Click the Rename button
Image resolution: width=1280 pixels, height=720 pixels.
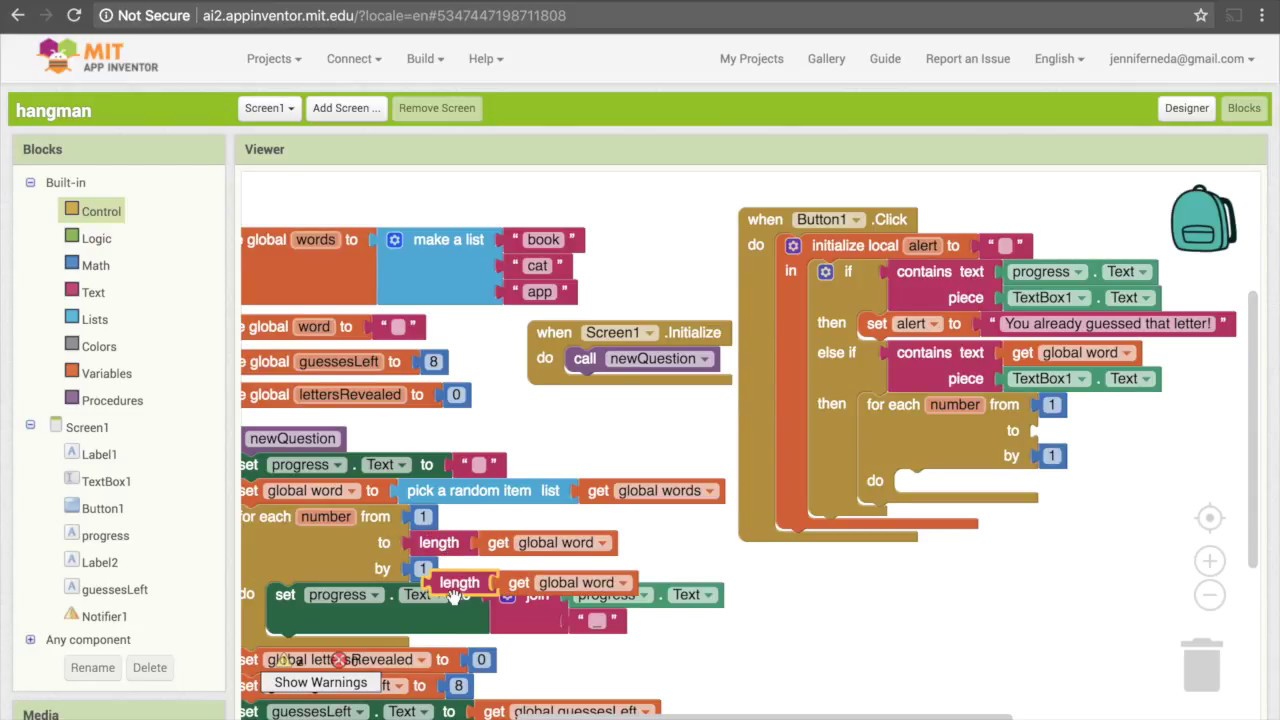point(92,668)
